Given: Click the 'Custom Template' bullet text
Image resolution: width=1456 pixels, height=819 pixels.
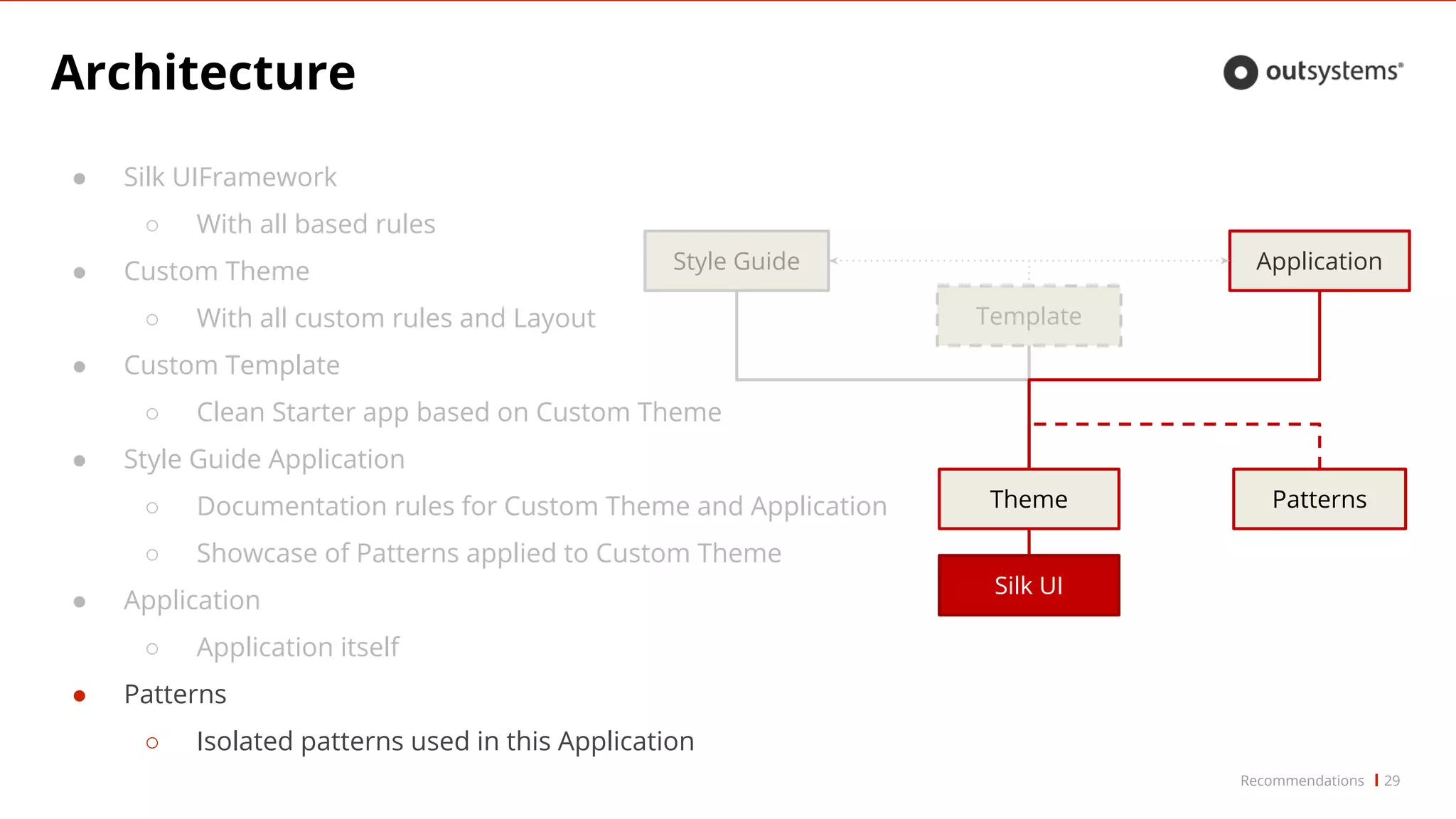Looking at the screenshot, I should click(232, 365).
